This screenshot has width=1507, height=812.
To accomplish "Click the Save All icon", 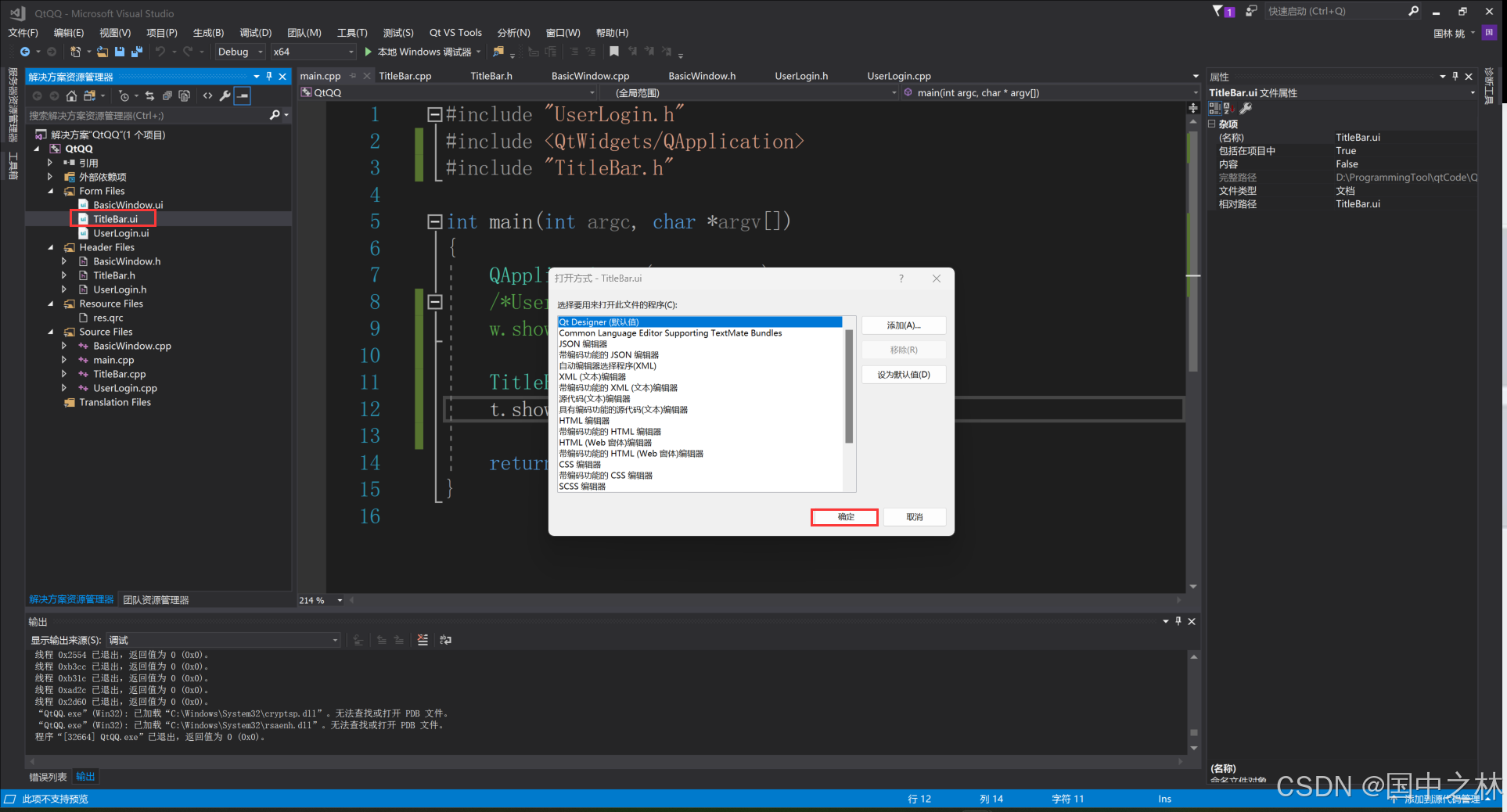I will point(137,52).
